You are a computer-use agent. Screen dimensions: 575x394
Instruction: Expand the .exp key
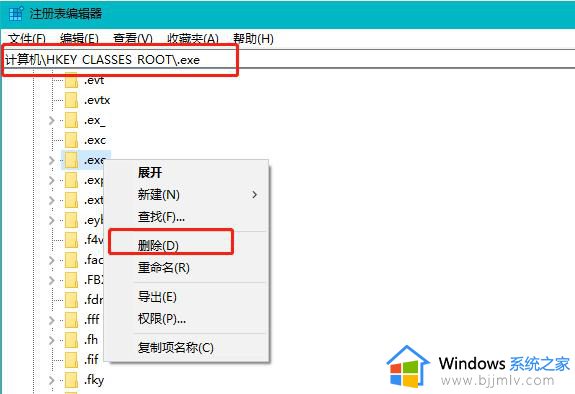coord(52,180)
